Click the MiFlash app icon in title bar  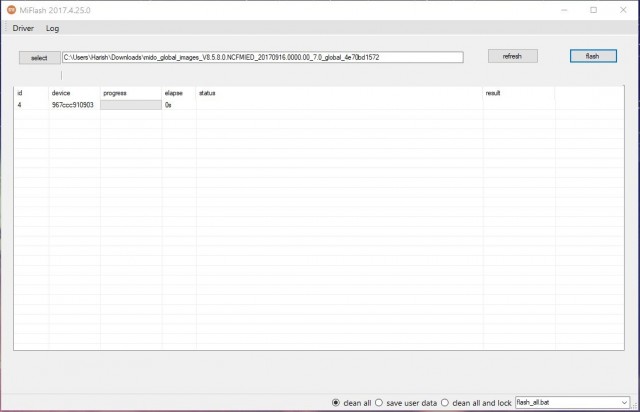pos(11,9)
